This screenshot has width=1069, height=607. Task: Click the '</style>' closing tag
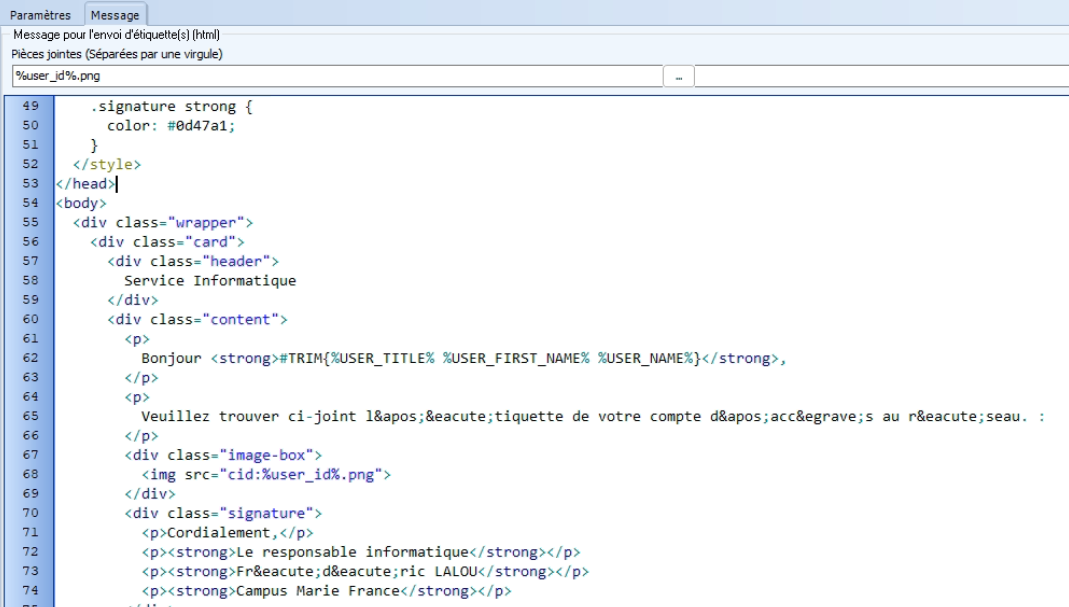click(107, 164)
